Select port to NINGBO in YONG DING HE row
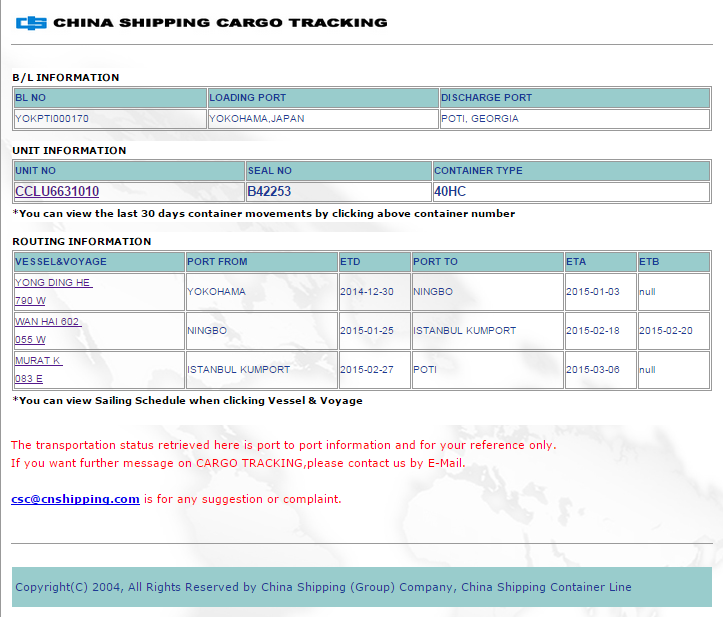The image size is (723, 617). (x=433, y=291)
